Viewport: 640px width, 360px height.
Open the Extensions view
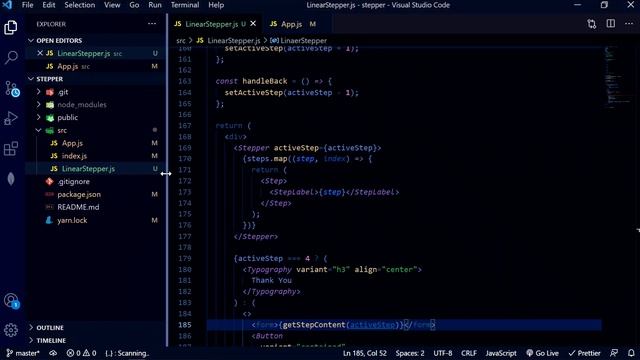[x=11, y=149]
